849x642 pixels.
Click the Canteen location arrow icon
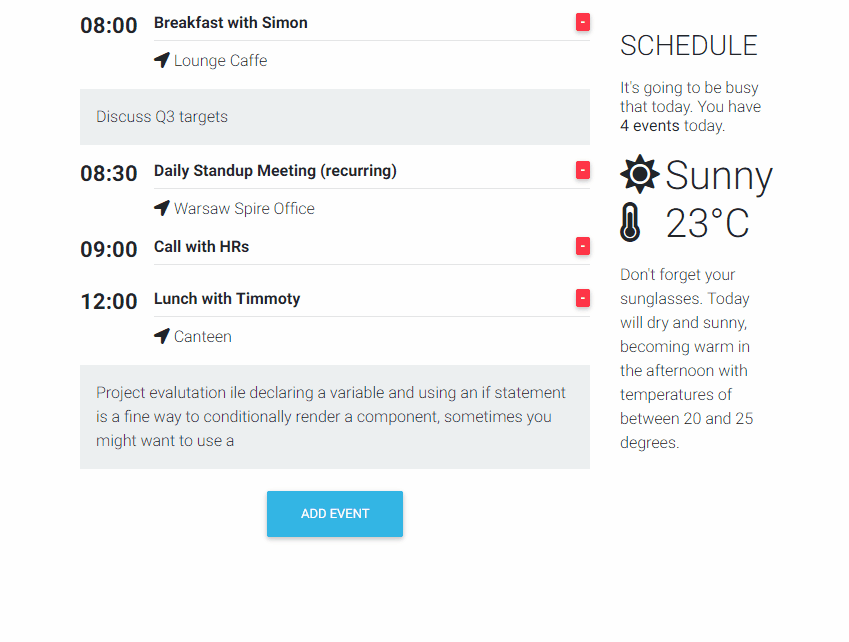[x=162, y=336]
